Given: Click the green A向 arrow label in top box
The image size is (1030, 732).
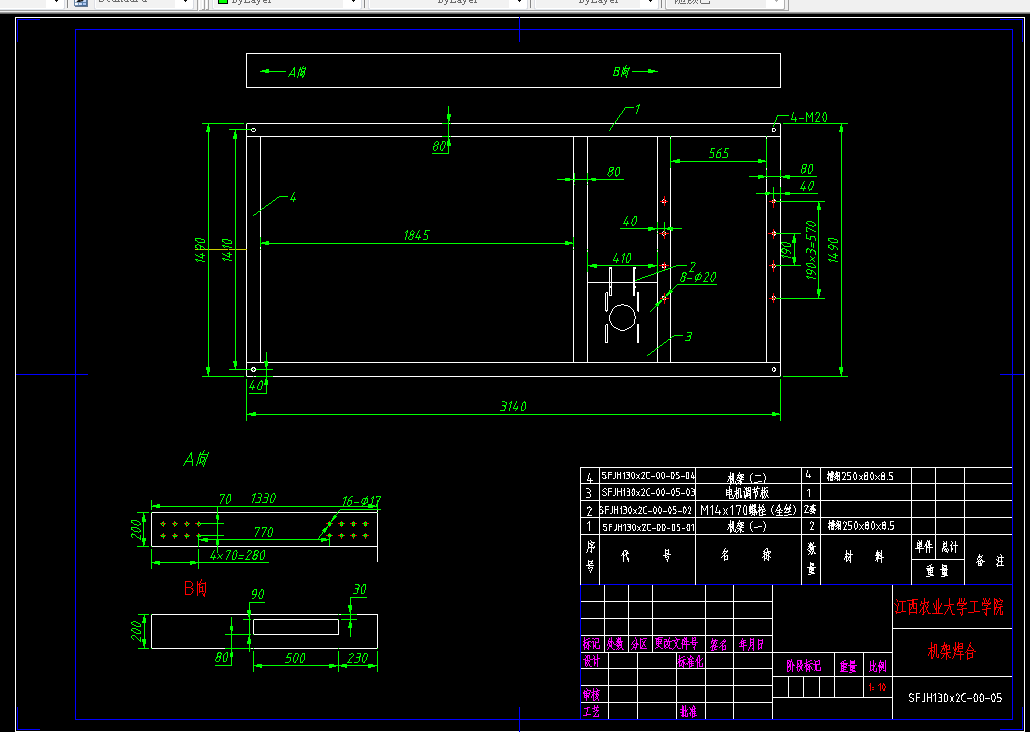Looking at the screenshot, I should click(297, 72).
